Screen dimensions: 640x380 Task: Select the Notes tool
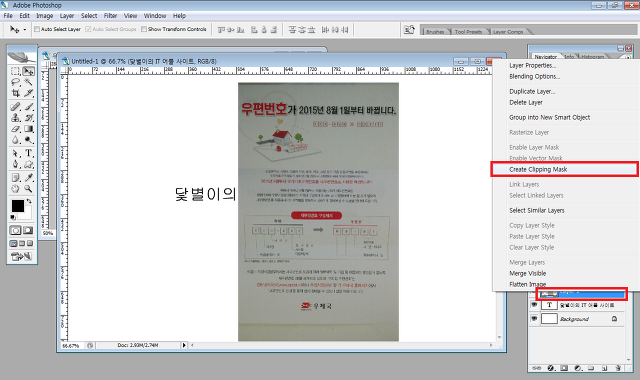(16, 178)
